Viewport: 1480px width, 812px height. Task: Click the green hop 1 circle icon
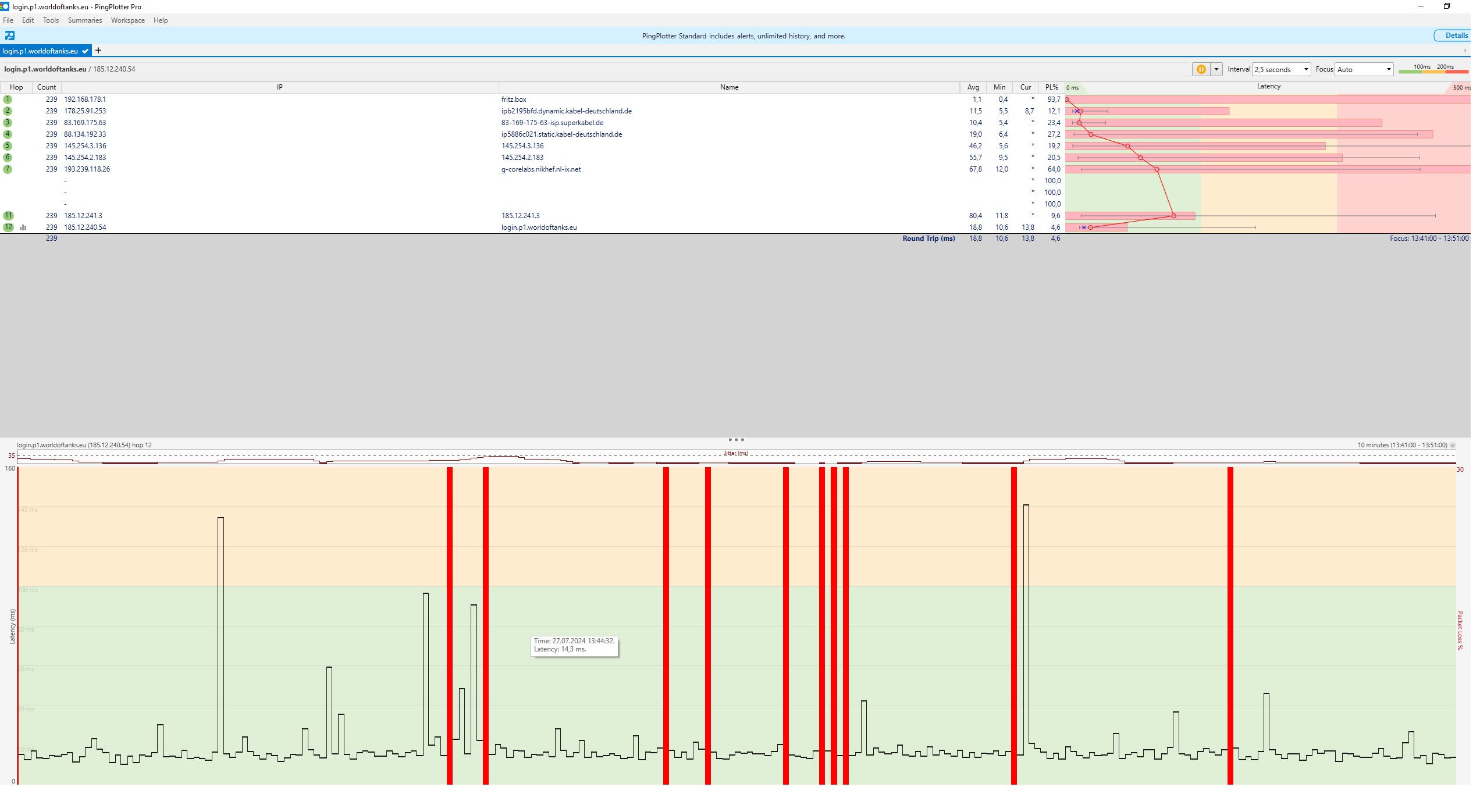pyautogui.click(x=8, y=100)
